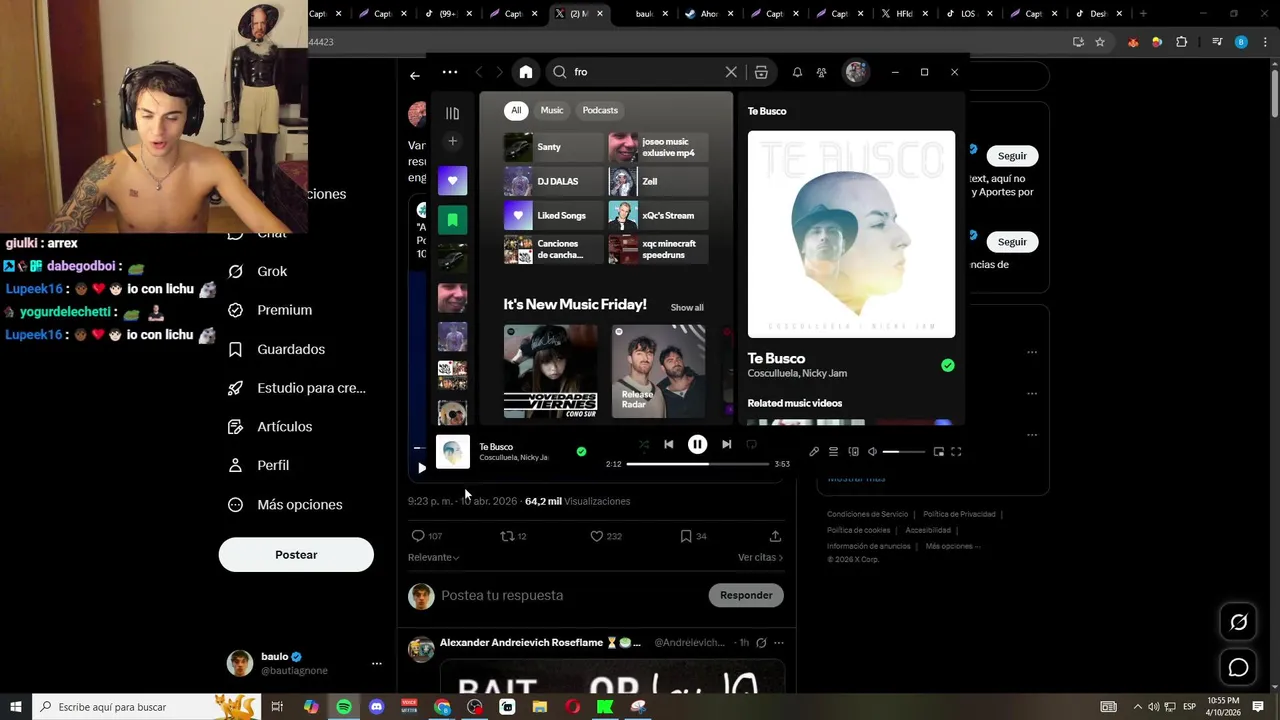The width and height of the screenshot is (1280, 720).
Task: Select the Music filter chip
Action: click(x=552, y=110)
